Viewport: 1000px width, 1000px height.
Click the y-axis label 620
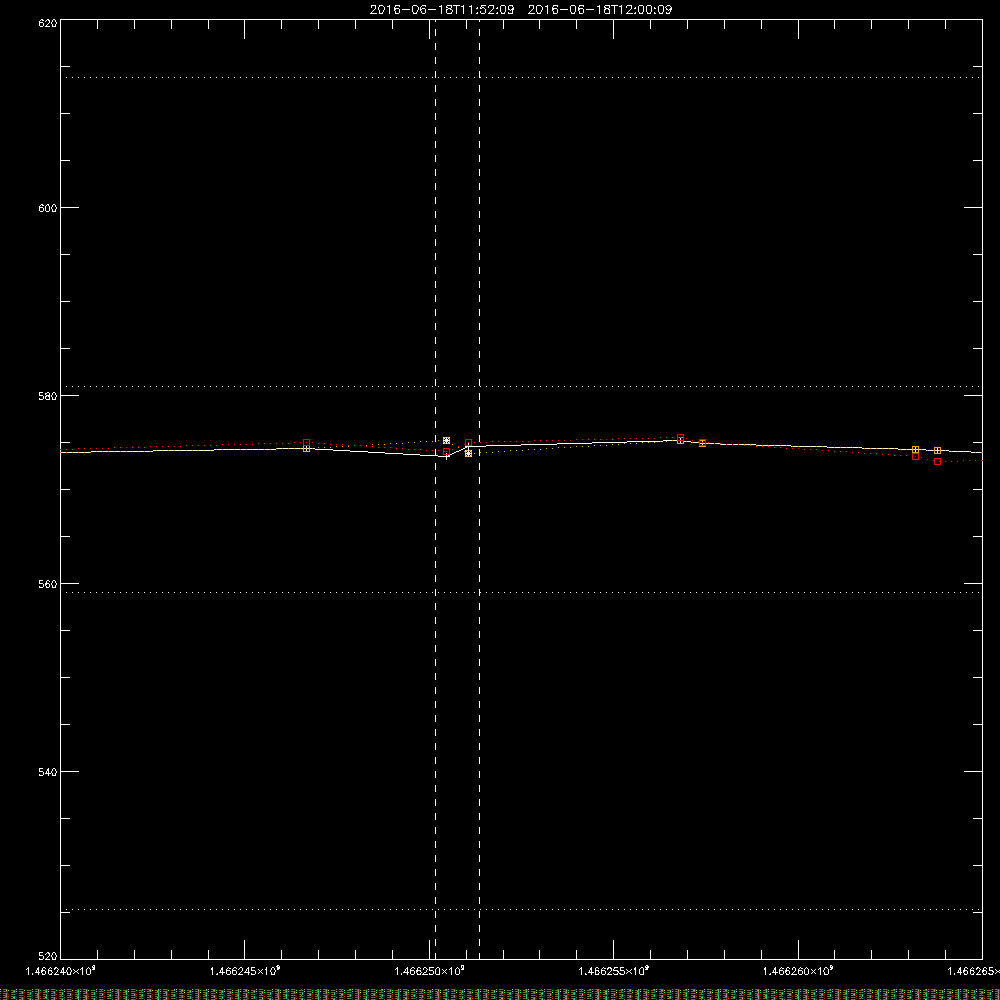(48, 24)
